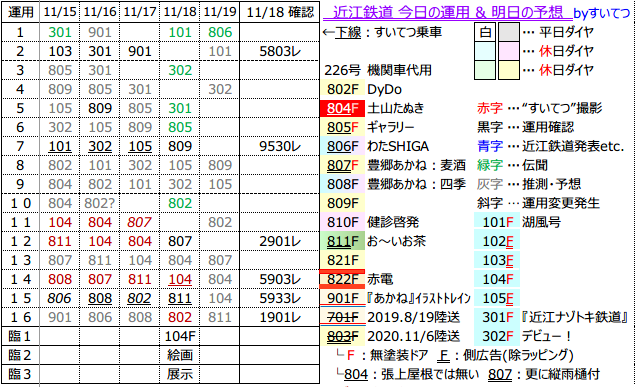Screen dimensions: 635x387
Task: Click the 810F 健診啓発 legend cell
Action: 343,222
